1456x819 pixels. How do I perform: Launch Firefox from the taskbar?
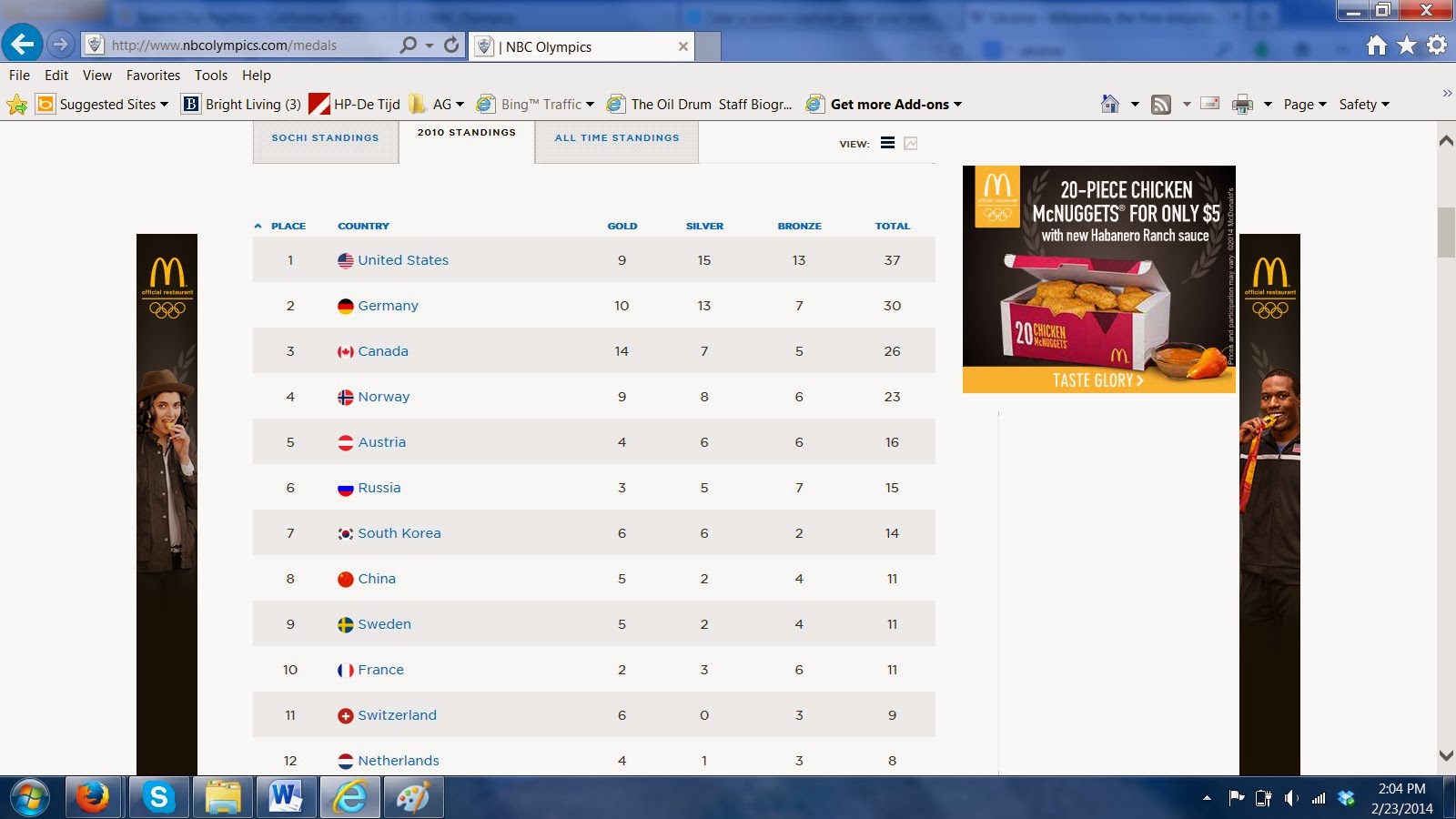[93, 798]
